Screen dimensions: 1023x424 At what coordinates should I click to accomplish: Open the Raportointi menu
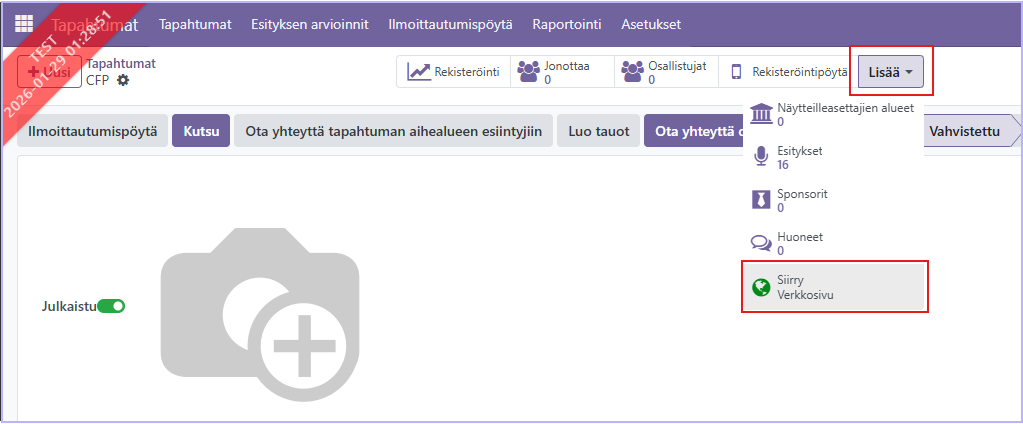click(x=567, y=23)
